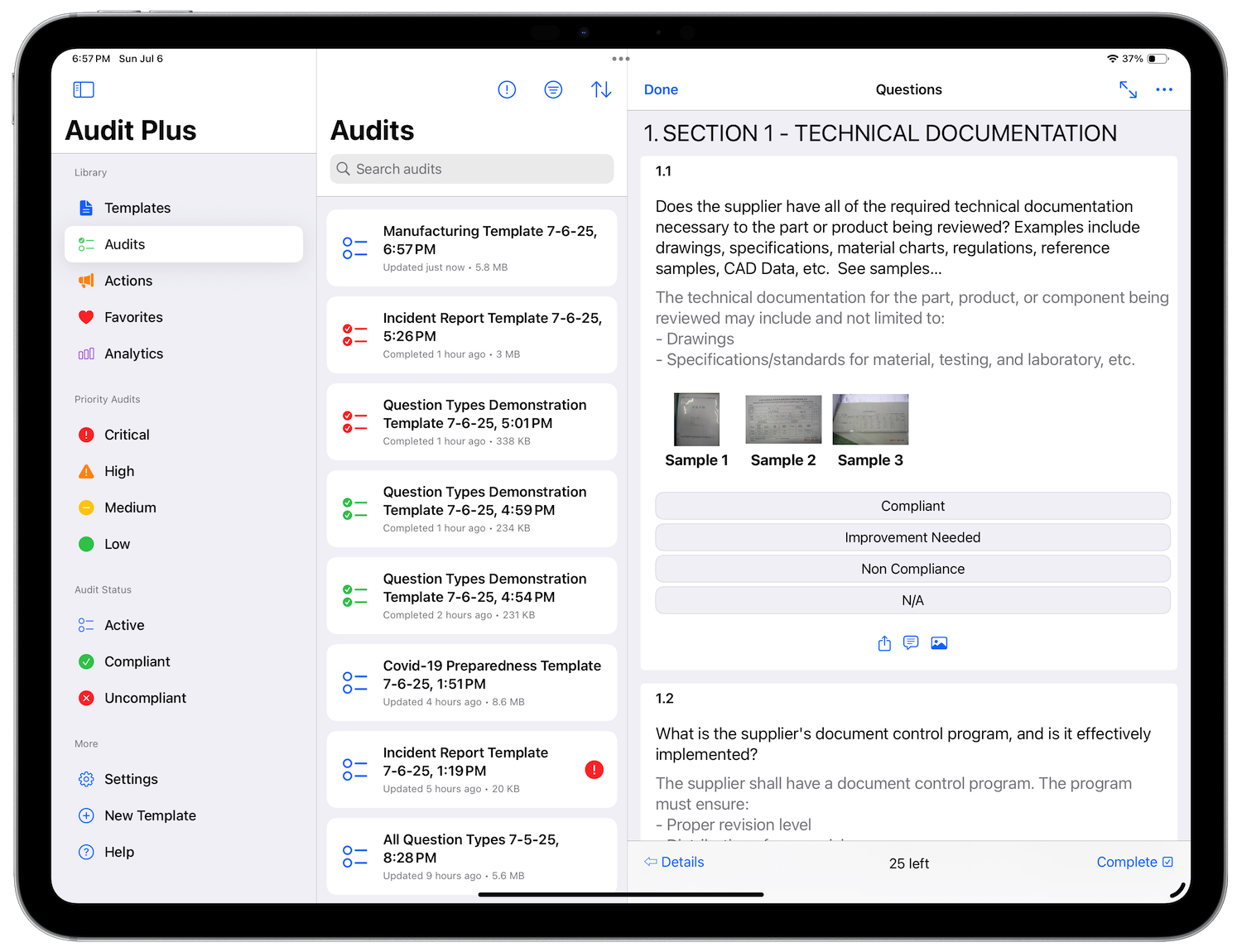Show Uncompliant audits
This screenshot has width=1242, height=952.
pos(184,698)
